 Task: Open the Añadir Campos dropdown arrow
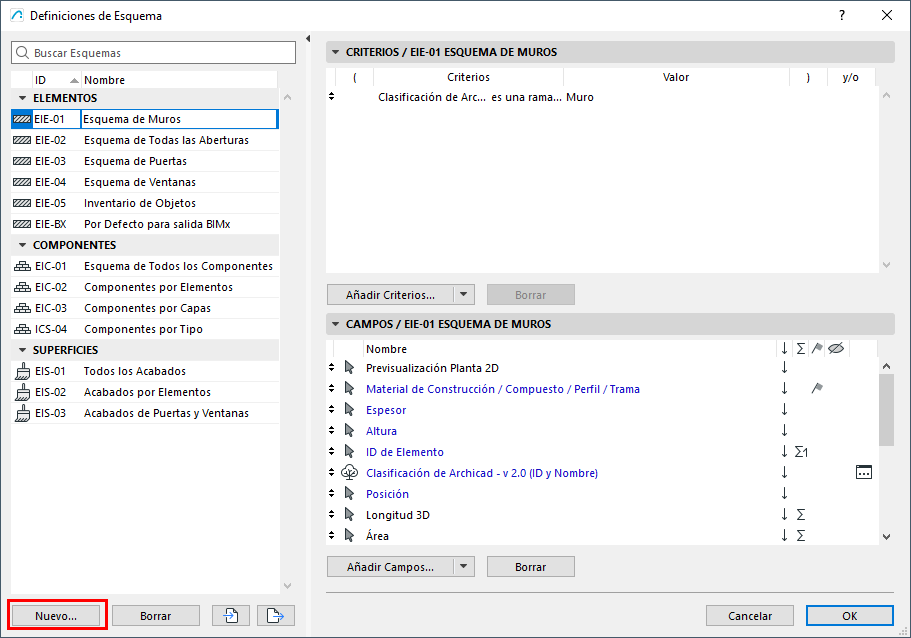[x=464, y=567]
